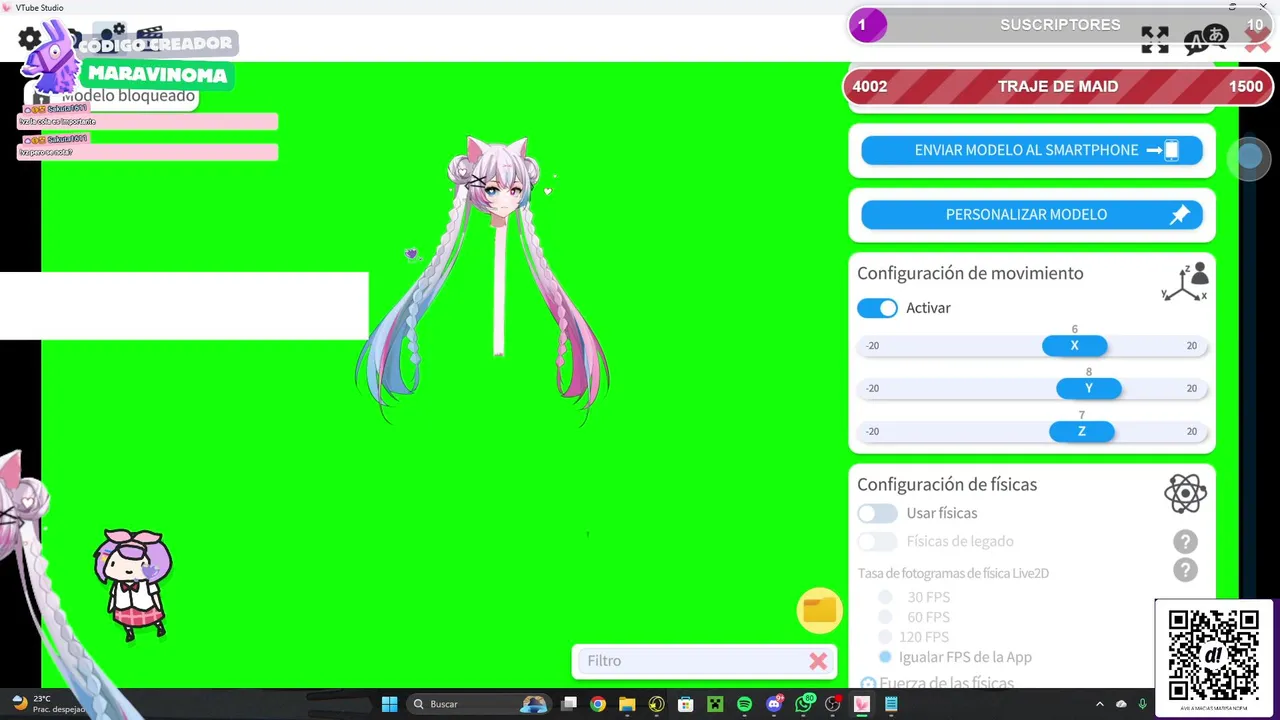Clear the Filtro field with red X

pyautogui.click(x=818, y=661)
